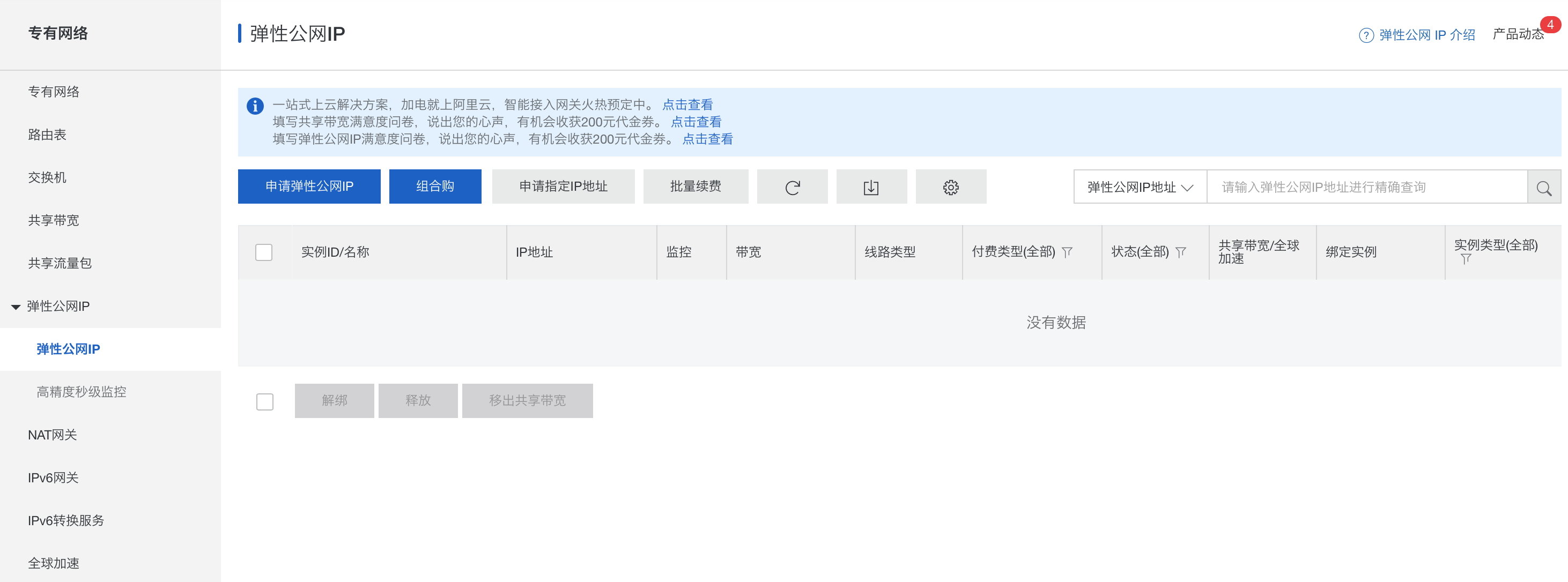
Task: Click the 带宽 column header
Action: click(748, 252)
